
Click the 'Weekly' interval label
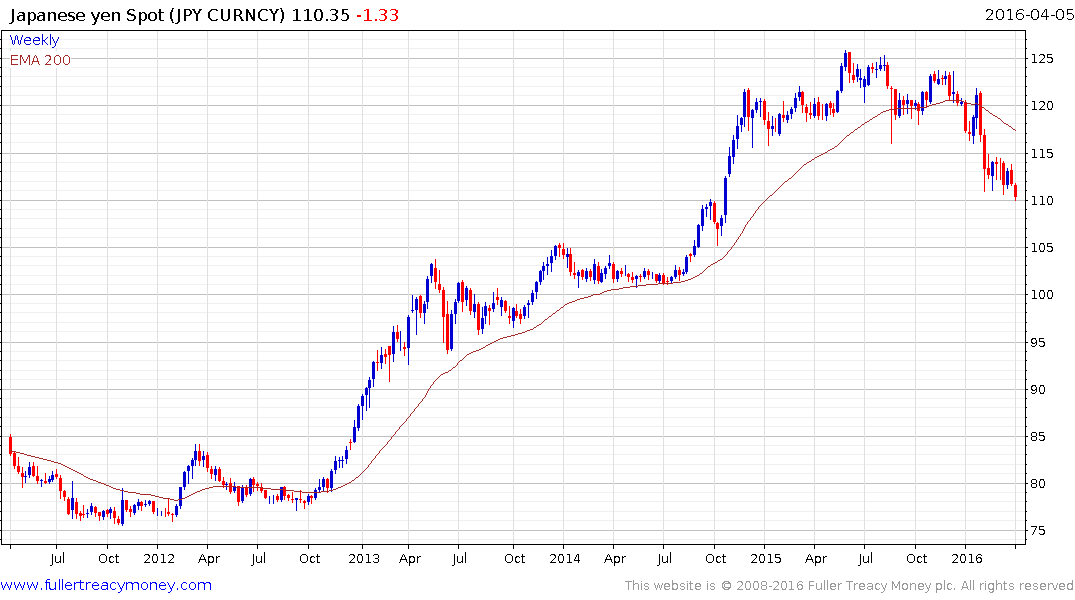point(34,40)
